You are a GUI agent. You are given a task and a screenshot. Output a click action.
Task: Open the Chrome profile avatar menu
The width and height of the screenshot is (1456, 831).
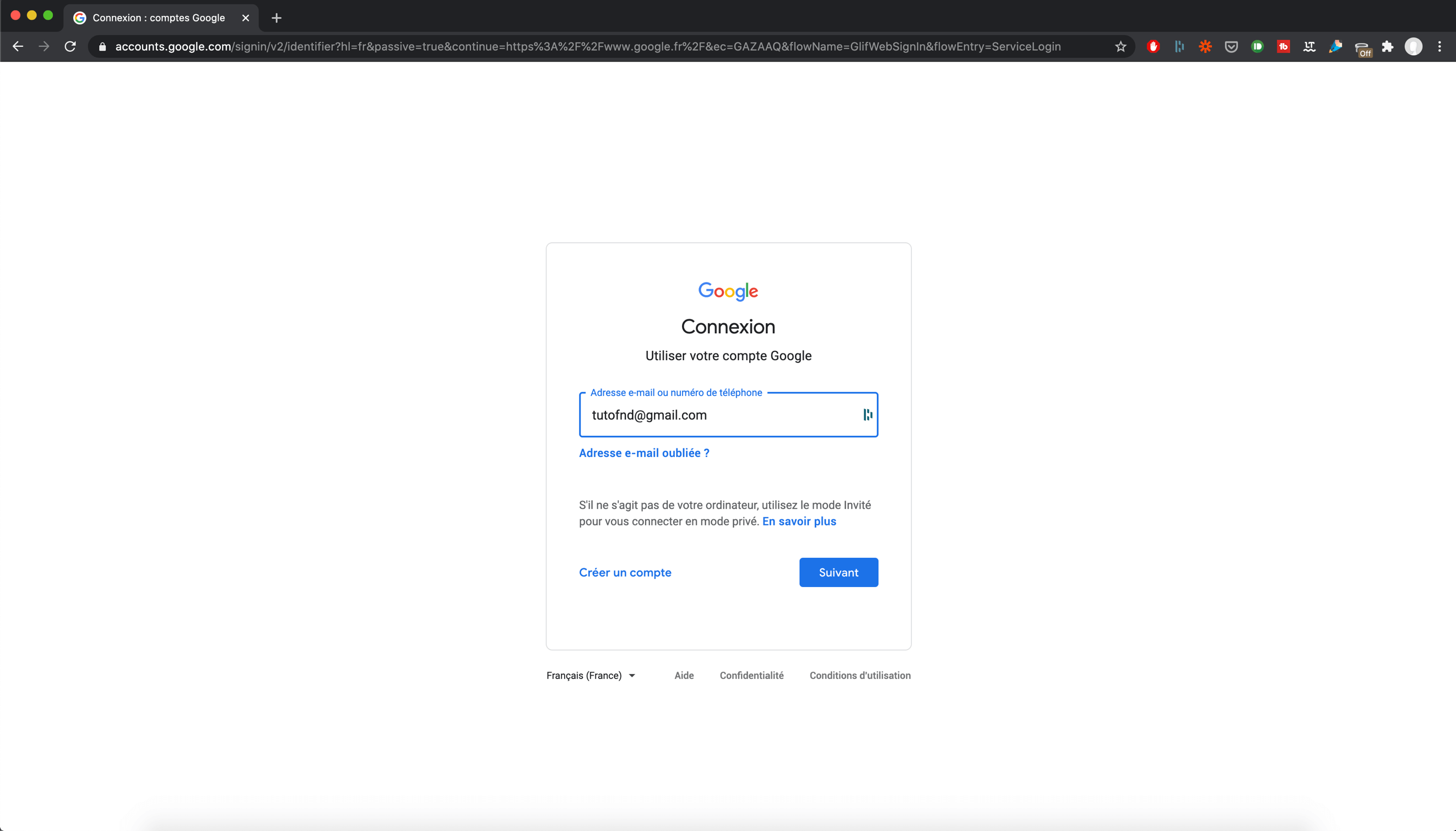point(1413,47)
